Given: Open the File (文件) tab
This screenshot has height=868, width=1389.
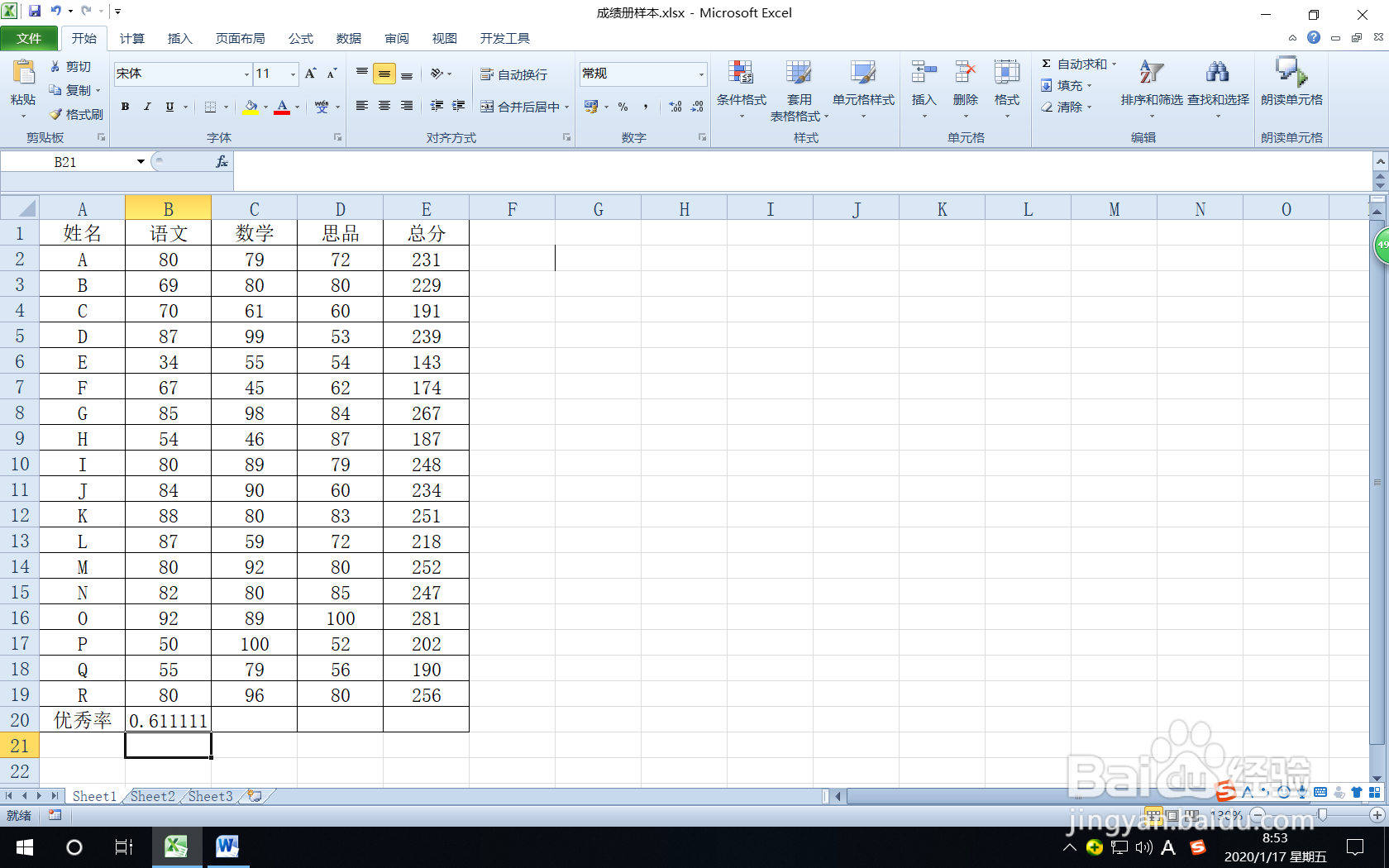Looking at the screenshot, I should (x=29, y=39).
